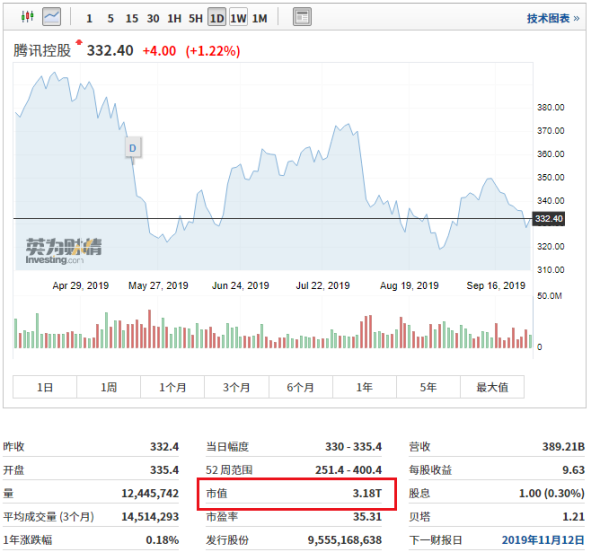Click the Sep 16, 2019 axis date
The image size is (600, 552).
pyautogui.click(x=496, y=286)
